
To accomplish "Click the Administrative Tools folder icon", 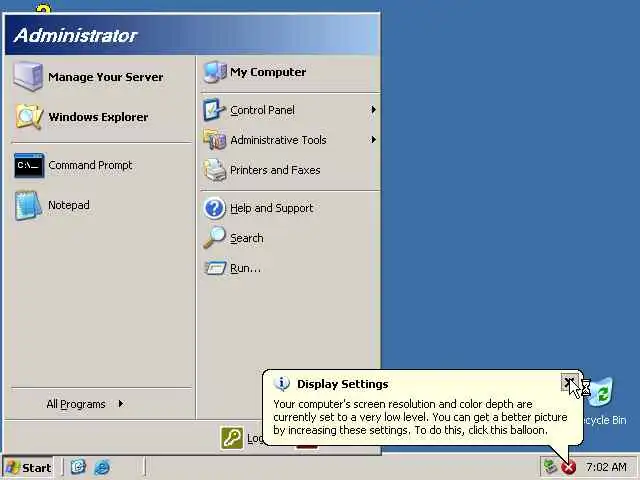I will [x=215, y=140].
